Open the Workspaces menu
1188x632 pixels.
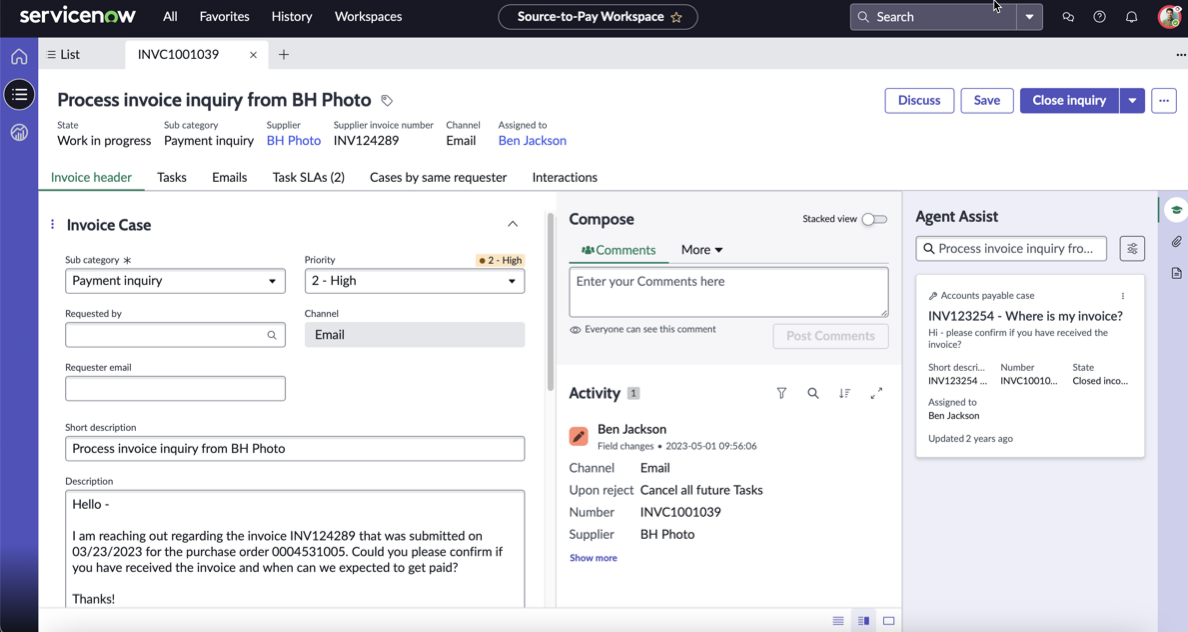(x=368, y=17)
